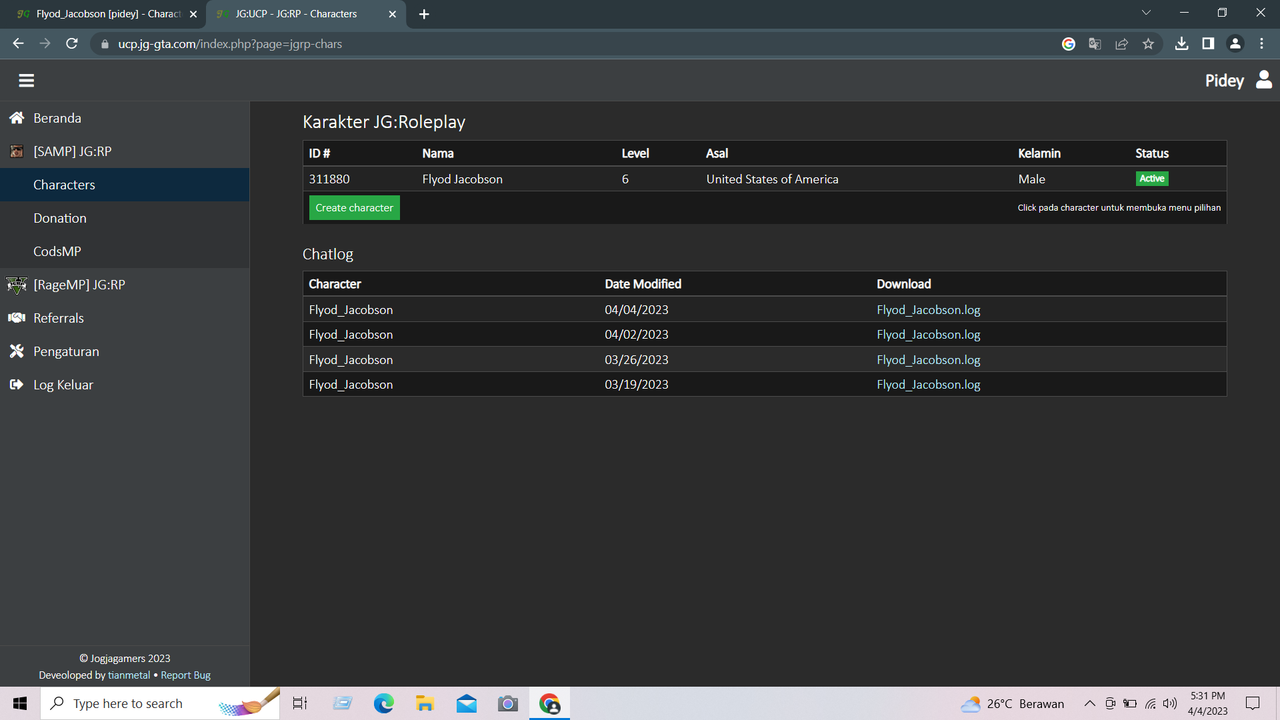Close the JG:UCP Characters tab
1280x720 pixels.
tap(392, 14)
